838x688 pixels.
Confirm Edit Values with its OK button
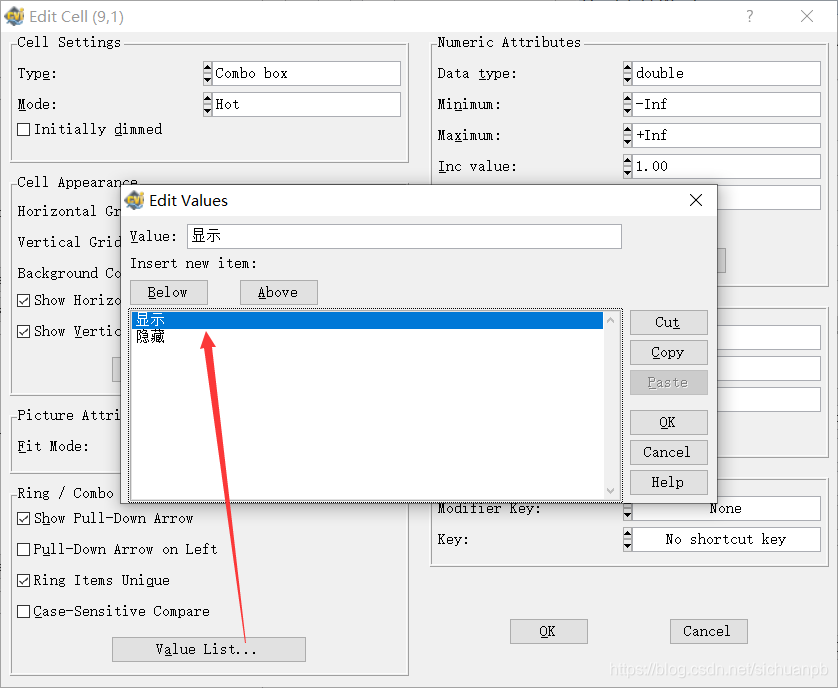tap(669, 422)
